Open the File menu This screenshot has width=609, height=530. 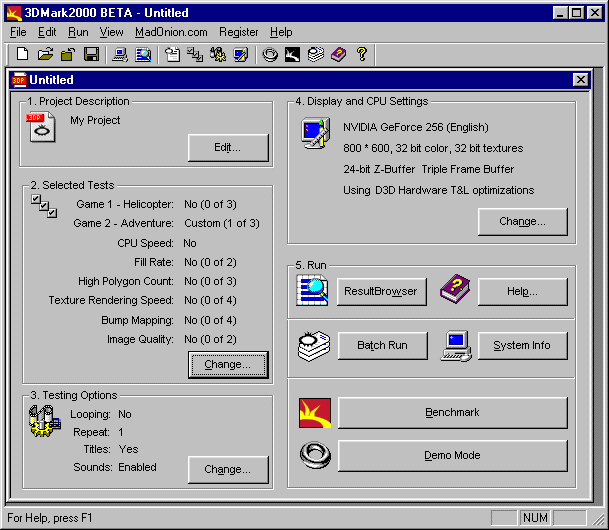pos(18,32)
